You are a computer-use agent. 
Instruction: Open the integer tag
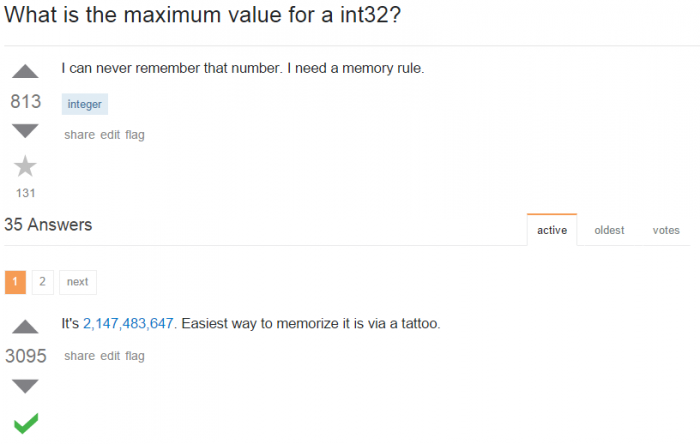point(84,104)
